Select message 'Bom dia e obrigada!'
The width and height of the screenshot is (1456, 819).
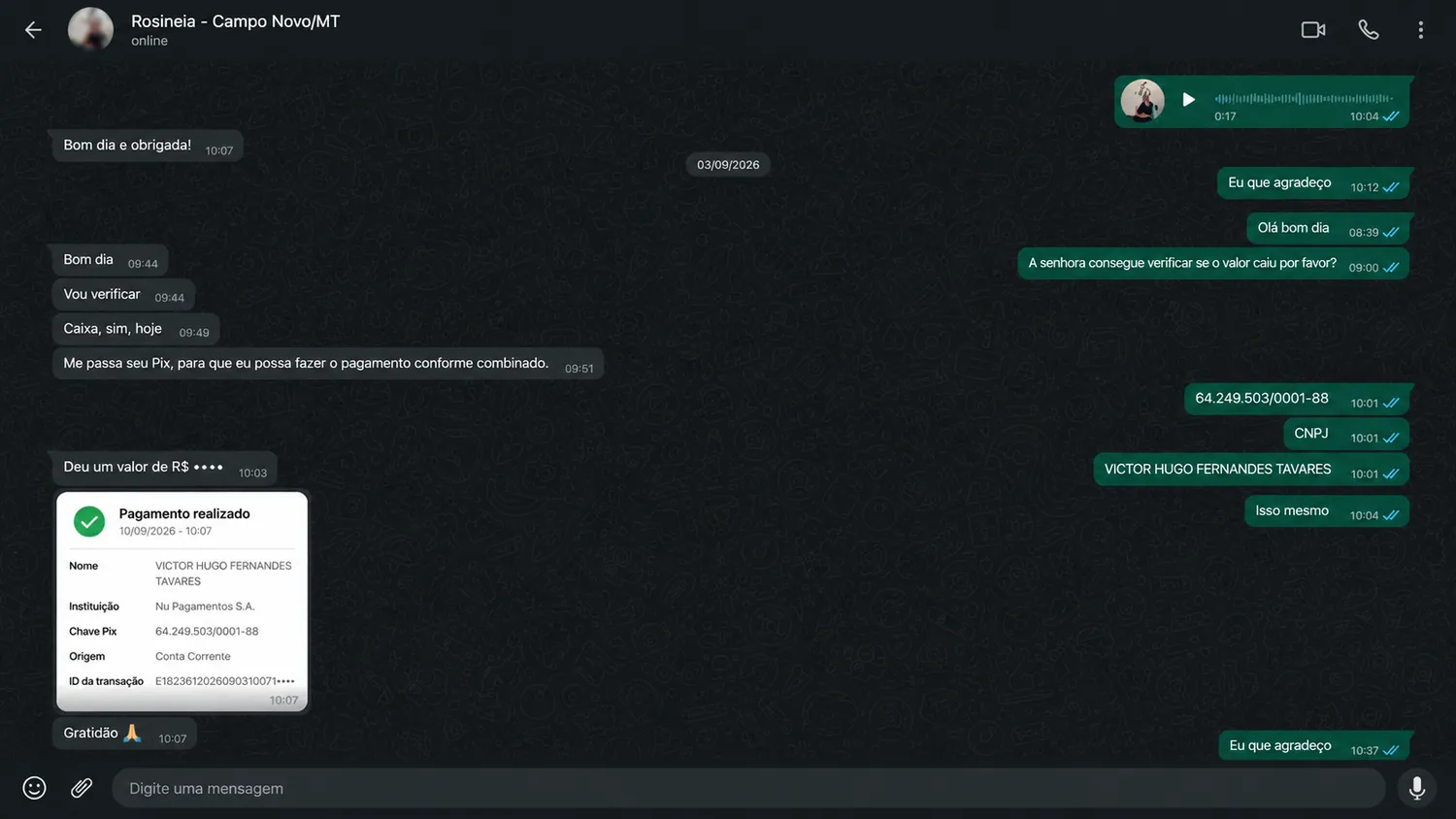[x=148, y=146]
